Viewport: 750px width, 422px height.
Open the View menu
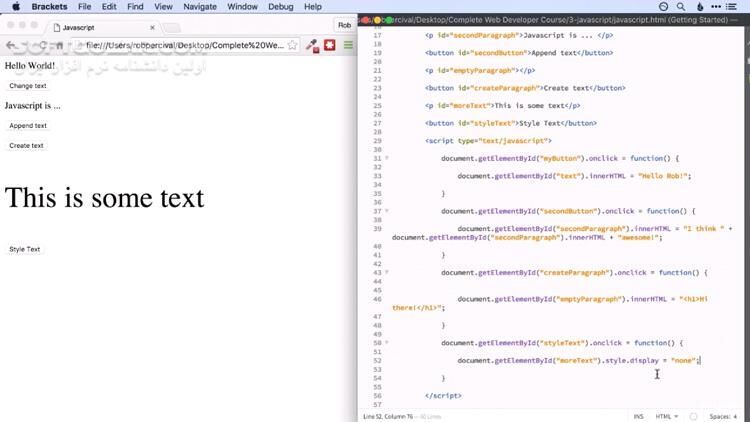tap(163, 7)
